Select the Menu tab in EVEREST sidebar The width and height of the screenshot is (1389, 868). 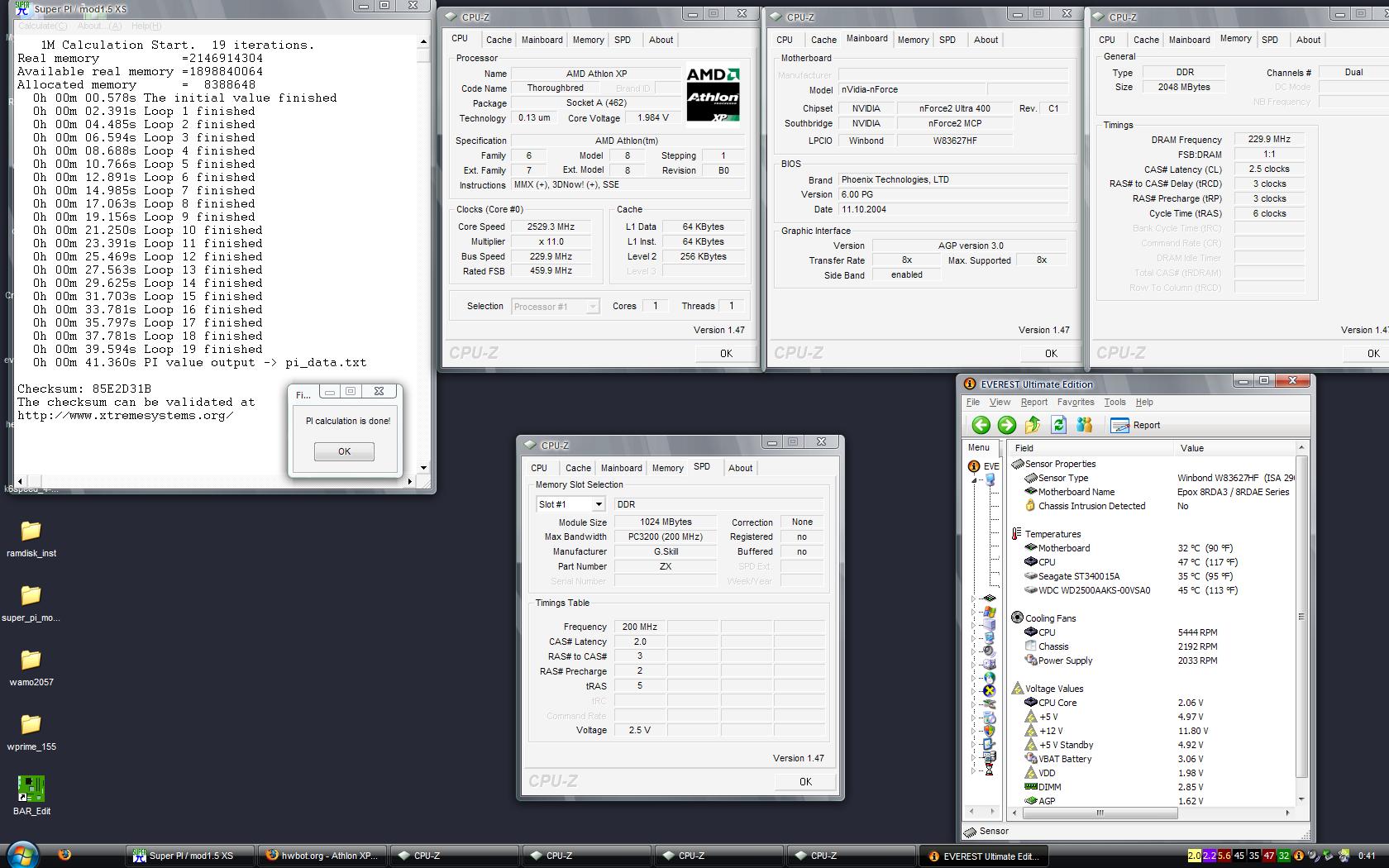coord(978,447)
